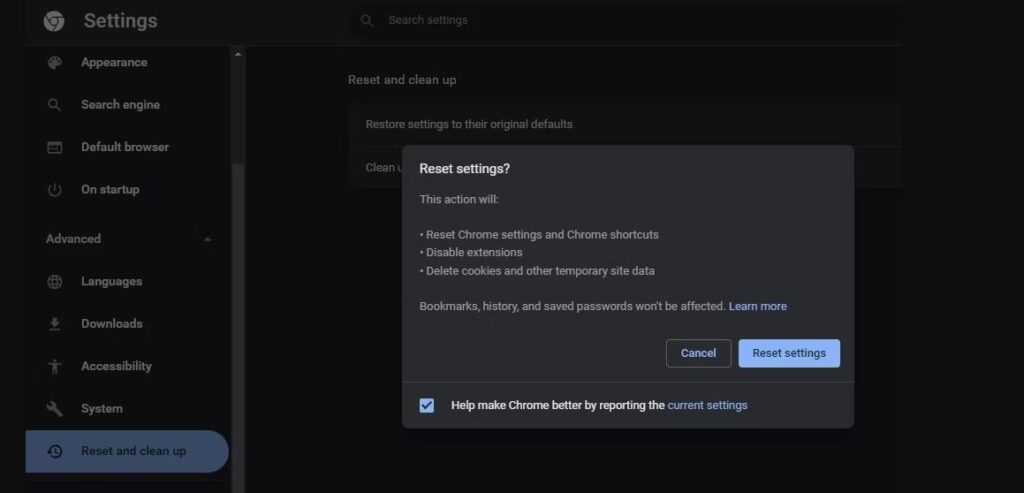Click the Reset and clean up page heading
The height and width of the screenshot is (493, 1024).
tap(402, 80)
